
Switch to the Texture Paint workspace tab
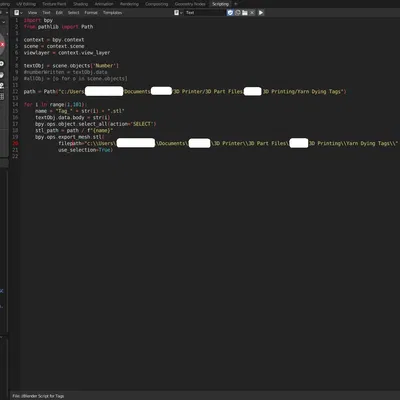(x=54, y=4)
